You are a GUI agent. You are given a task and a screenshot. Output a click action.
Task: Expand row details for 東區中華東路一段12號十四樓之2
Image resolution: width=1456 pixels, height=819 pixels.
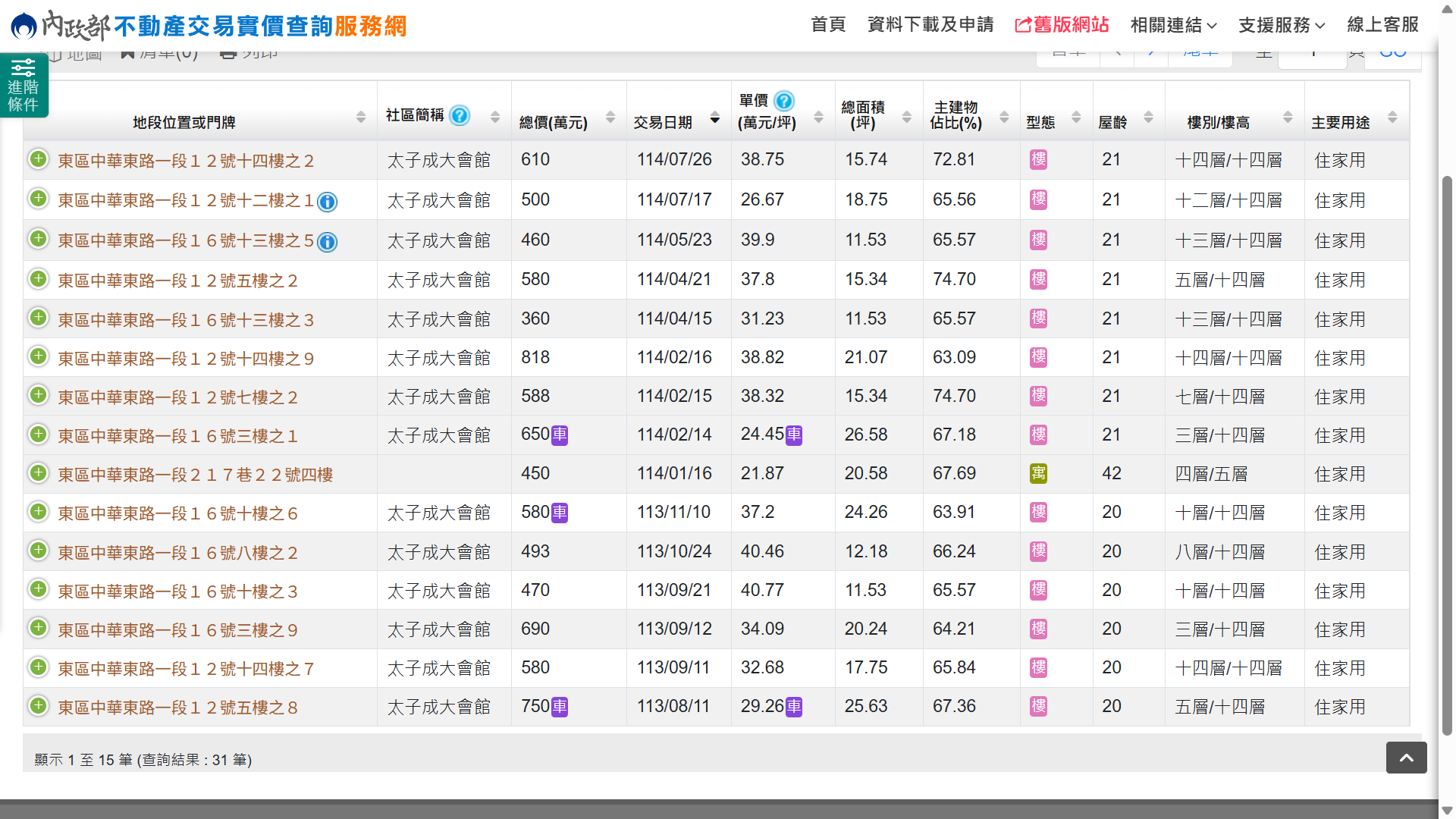click(38, 159)
